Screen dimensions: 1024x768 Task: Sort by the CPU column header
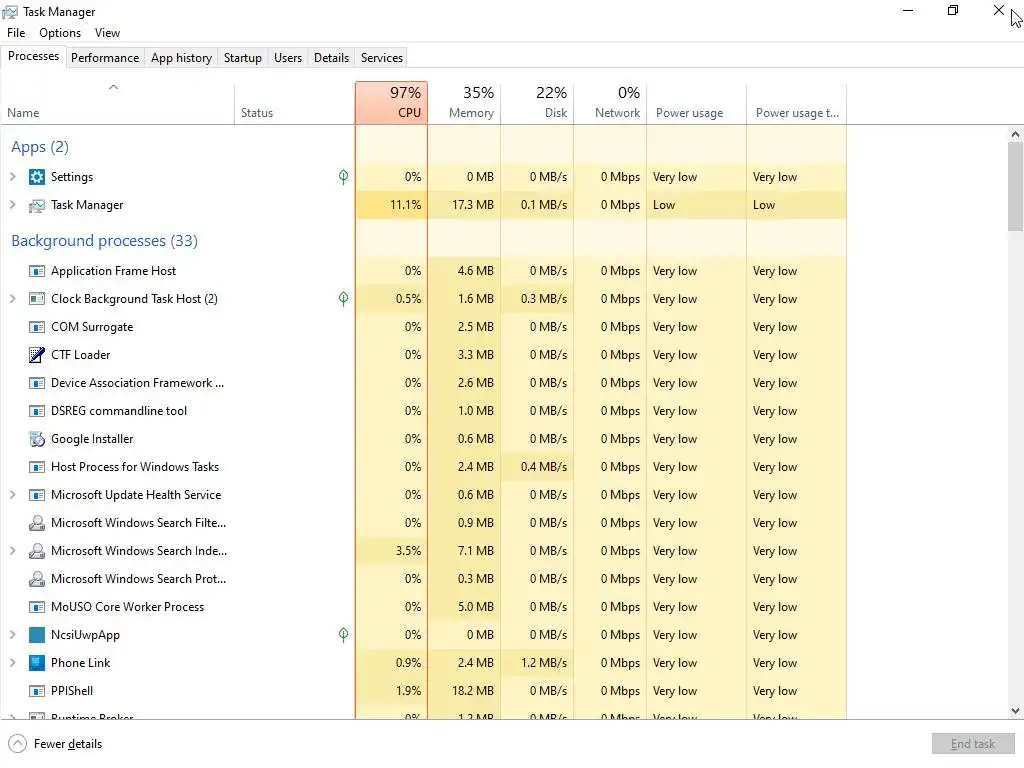(392, 103)
